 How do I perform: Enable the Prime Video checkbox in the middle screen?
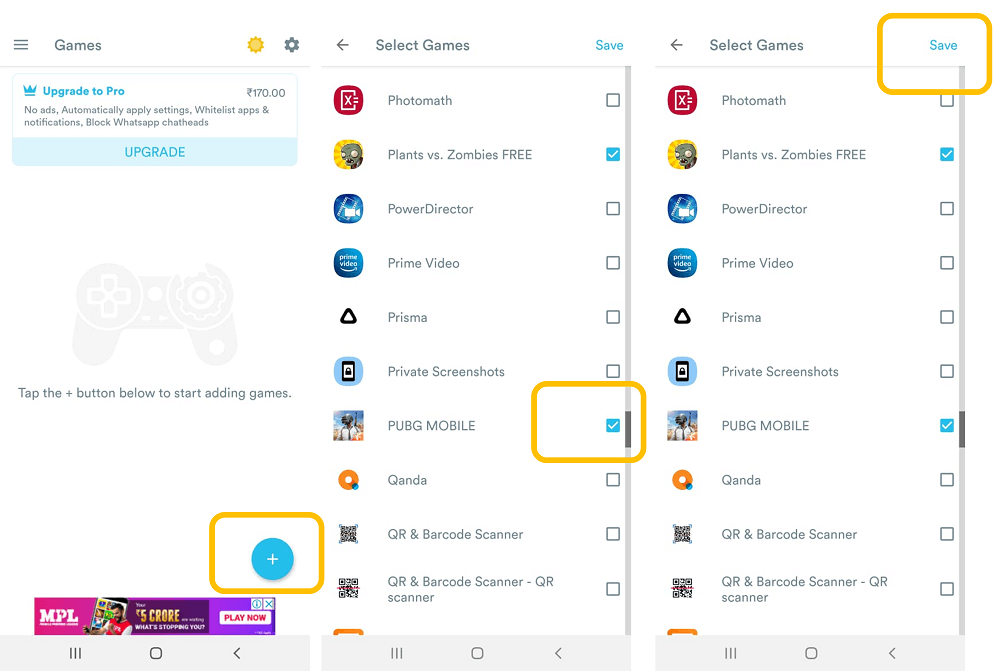(613, 263)
